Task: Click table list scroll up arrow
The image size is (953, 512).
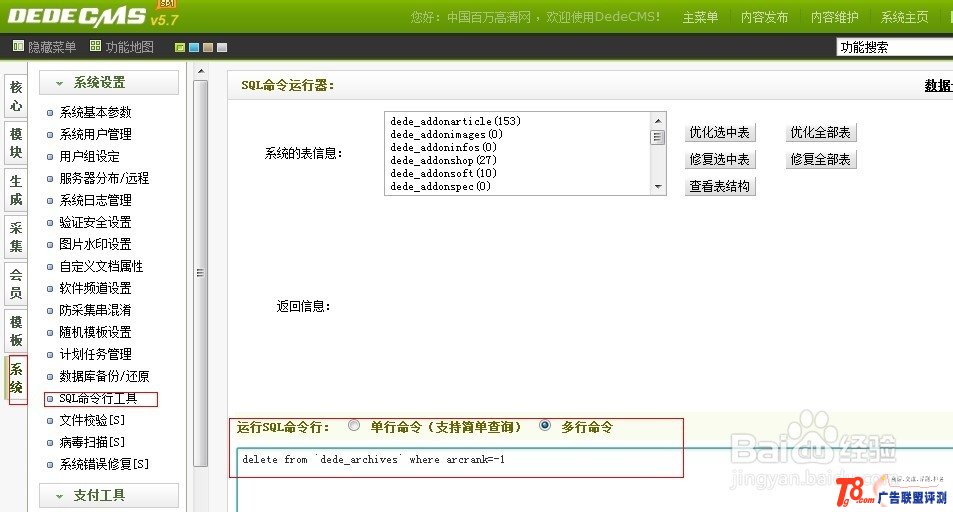Action: (658, 120)
